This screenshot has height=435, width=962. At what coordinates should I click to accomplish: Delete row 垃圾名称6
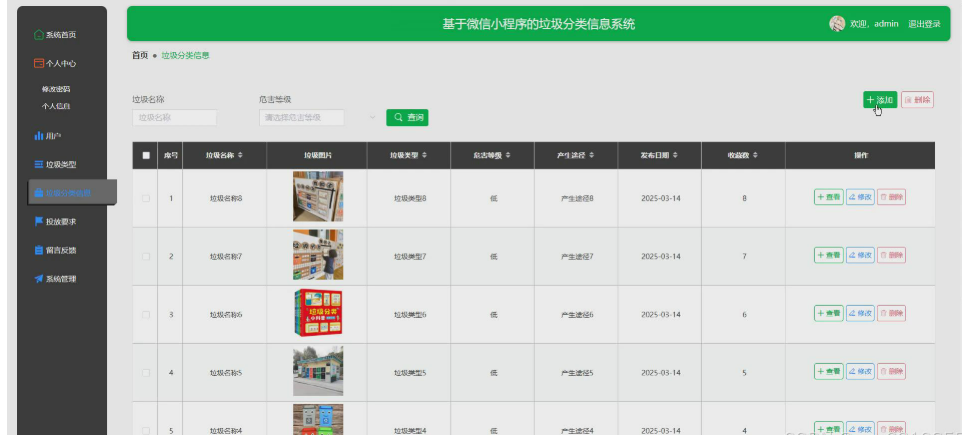pos(891,314)
